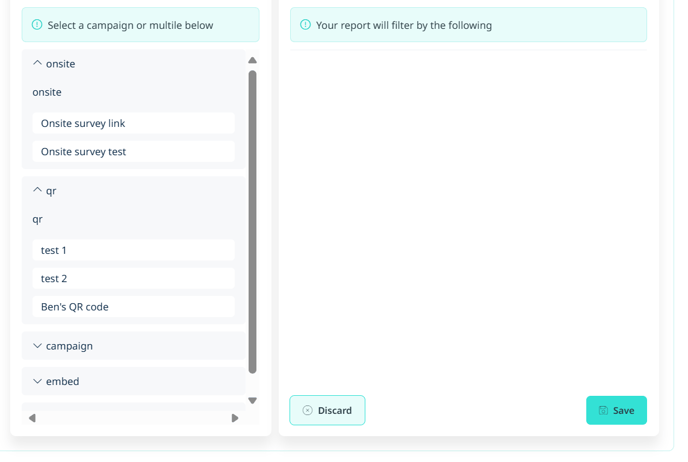Collapse the onsite section chevron
Image resolution: width=688 pixels, height=462 pixels.
click(x=37, y=63)
